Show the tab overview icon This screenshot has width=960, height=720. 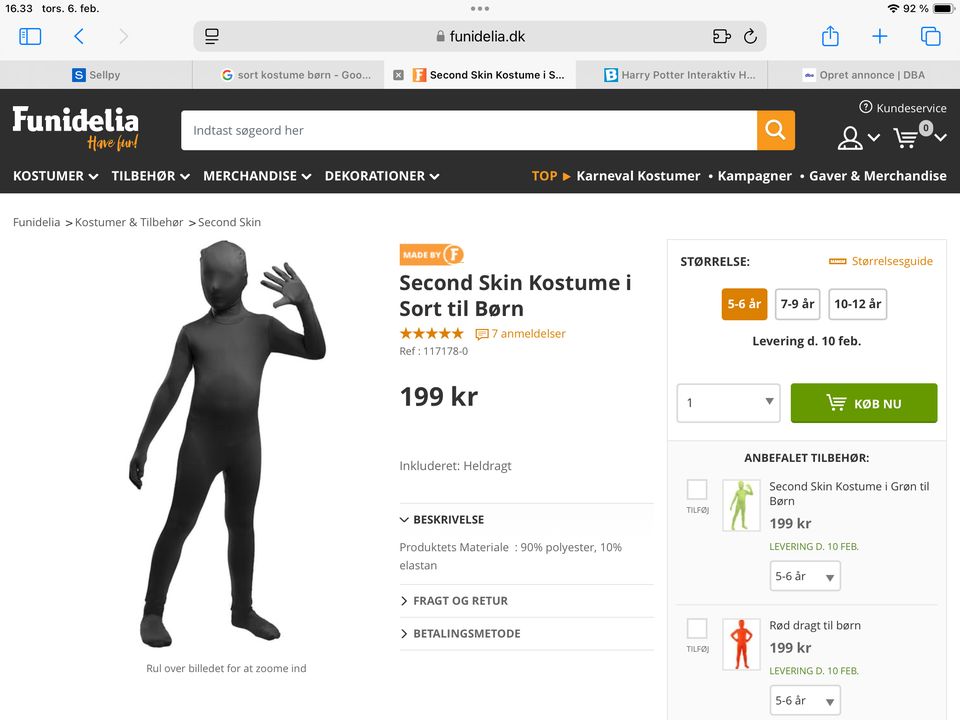tap(930, 36)
